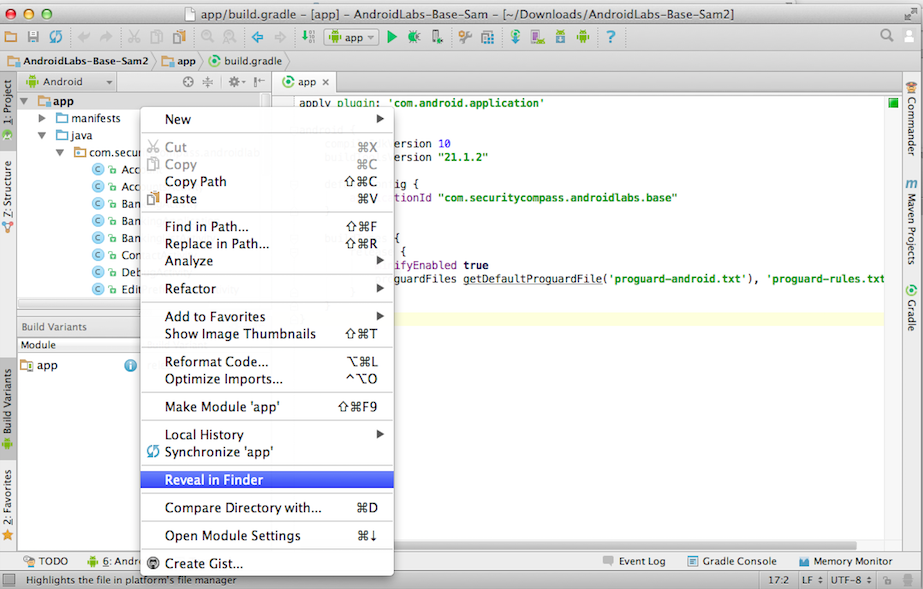Close the app editor tab
This screenshot has width=923, height=589.
(326, 82)
